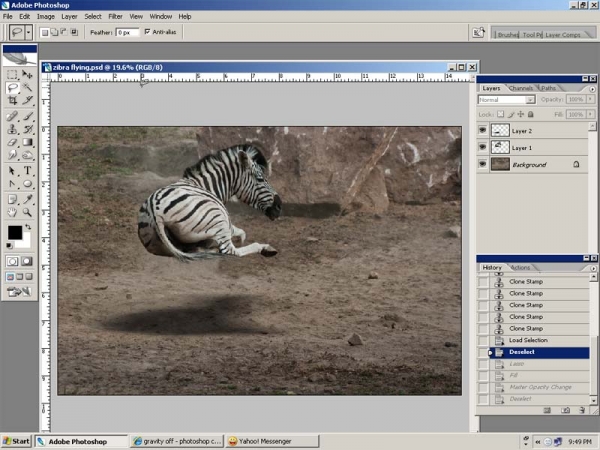Swap foreground and background colors
This screenshot has height=450, width=600.
point(28,227)
